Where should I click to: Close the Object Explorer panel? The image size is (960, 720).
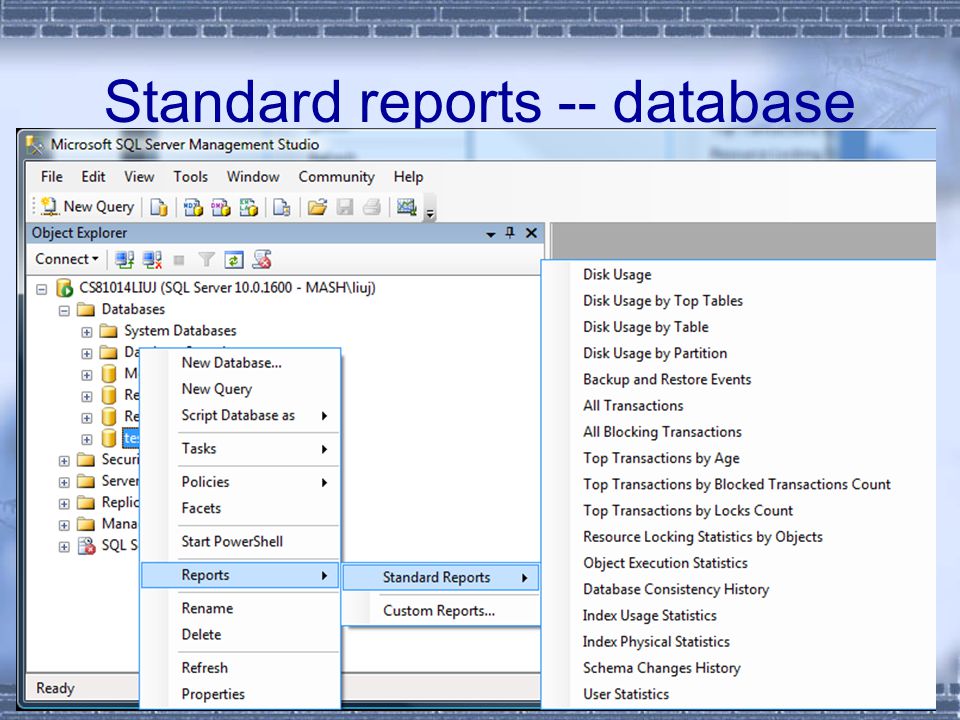[531, 233]
